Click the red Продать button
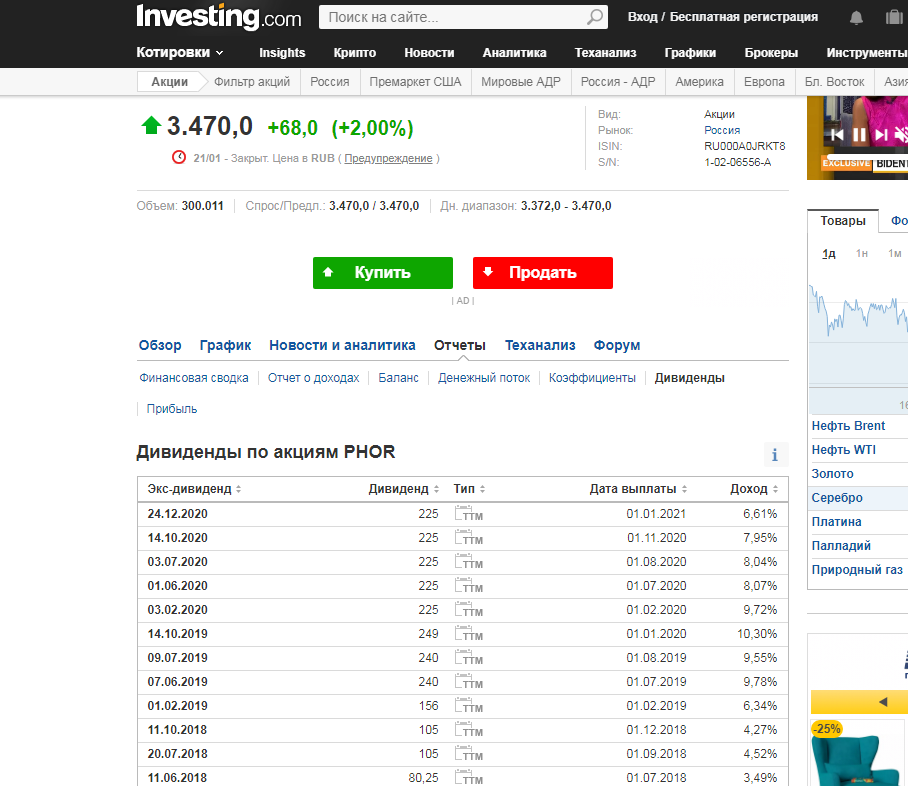This screenshot has height=786, width=908. (x=543, y=273)
